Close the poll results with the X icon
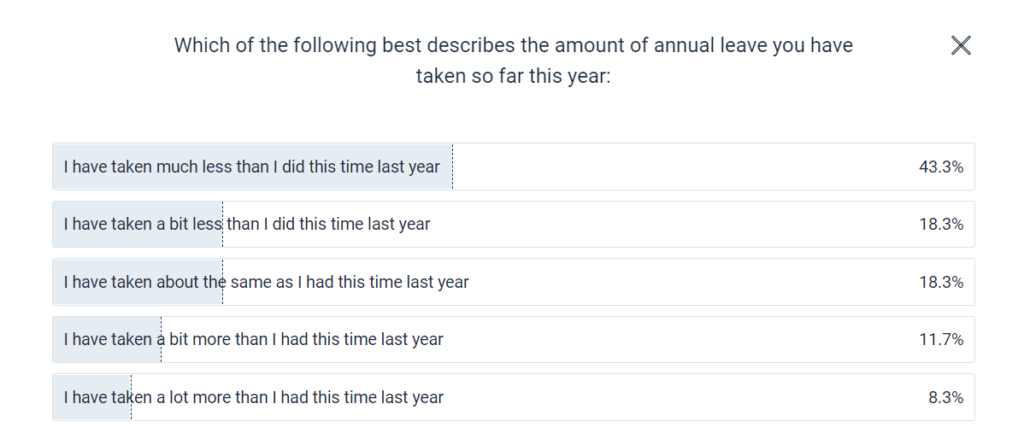The width and height of the screenshot is (1024, 439). click(x=960, y=45)
